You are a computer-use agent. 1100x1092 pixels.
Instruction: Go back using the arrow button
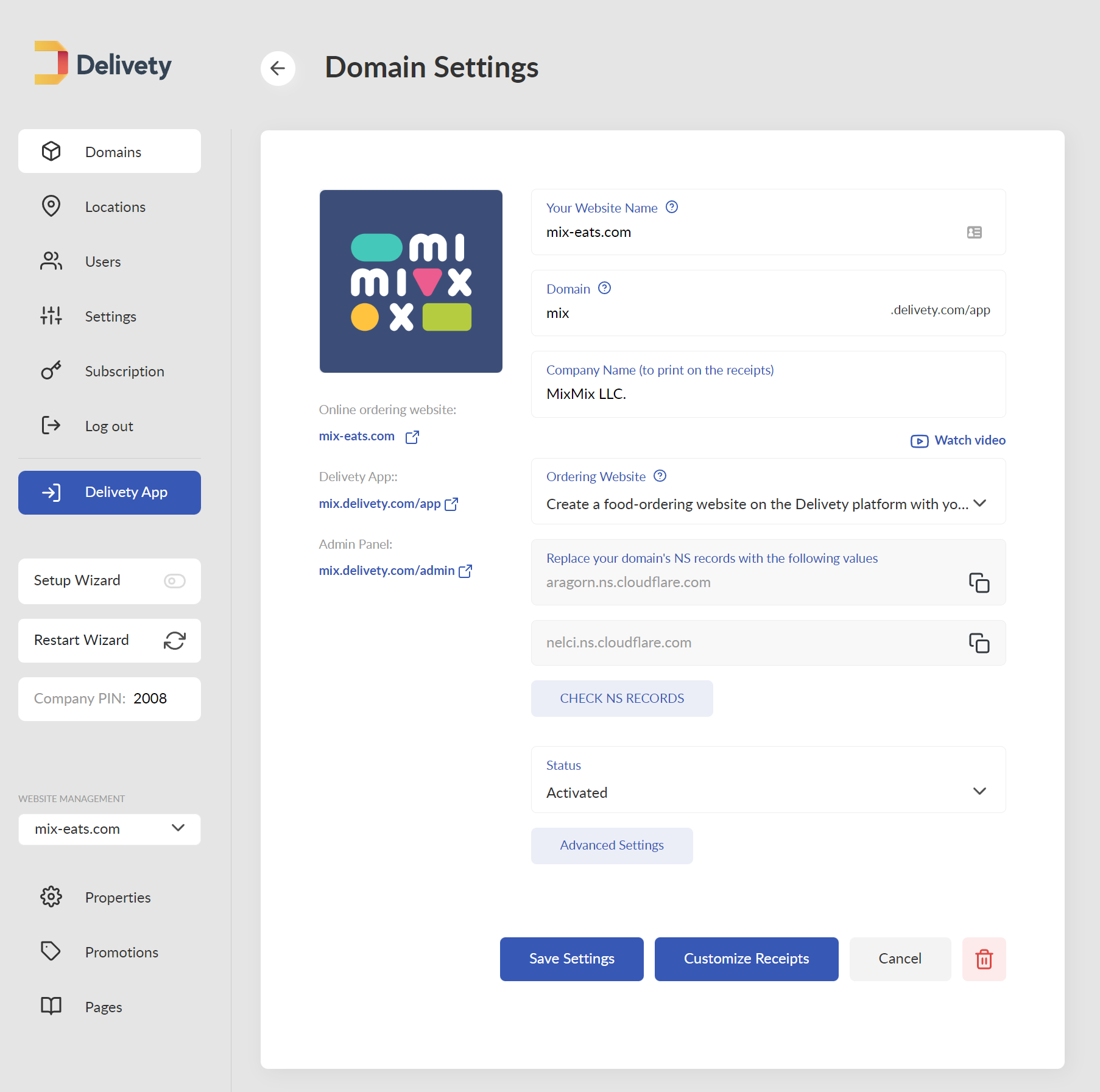pyautogui.click(x=278, y=68)
